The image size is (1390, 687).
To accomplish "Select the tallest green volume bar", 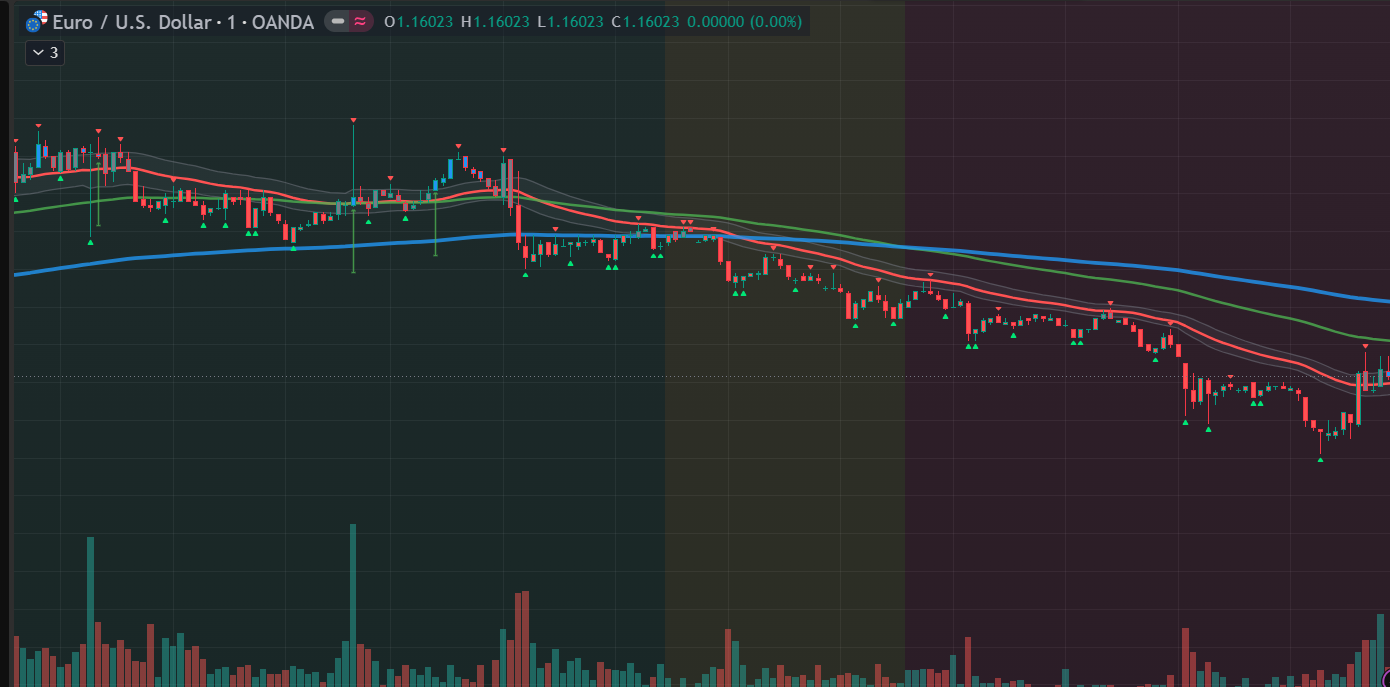I will pos(353,605).
